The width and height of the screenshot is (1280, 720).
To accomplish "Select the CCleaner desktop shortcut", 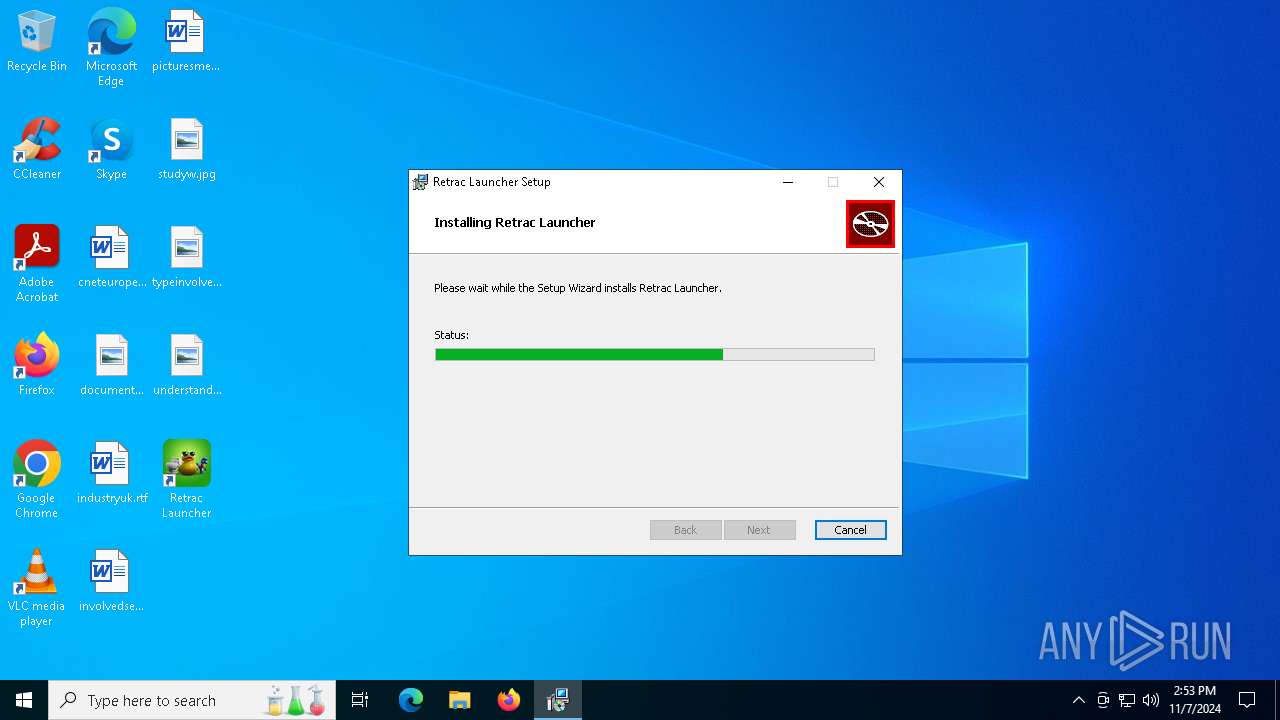I will pos(37,150).
